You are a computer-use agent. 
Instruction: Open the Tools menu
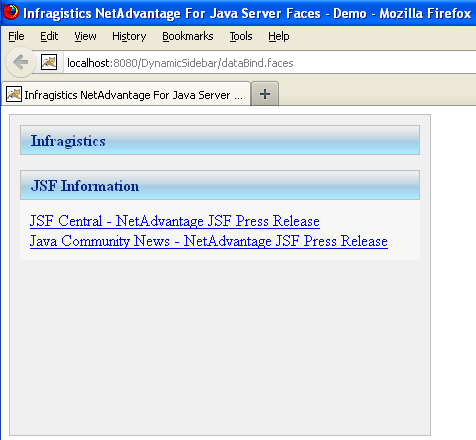click(241, 36)
